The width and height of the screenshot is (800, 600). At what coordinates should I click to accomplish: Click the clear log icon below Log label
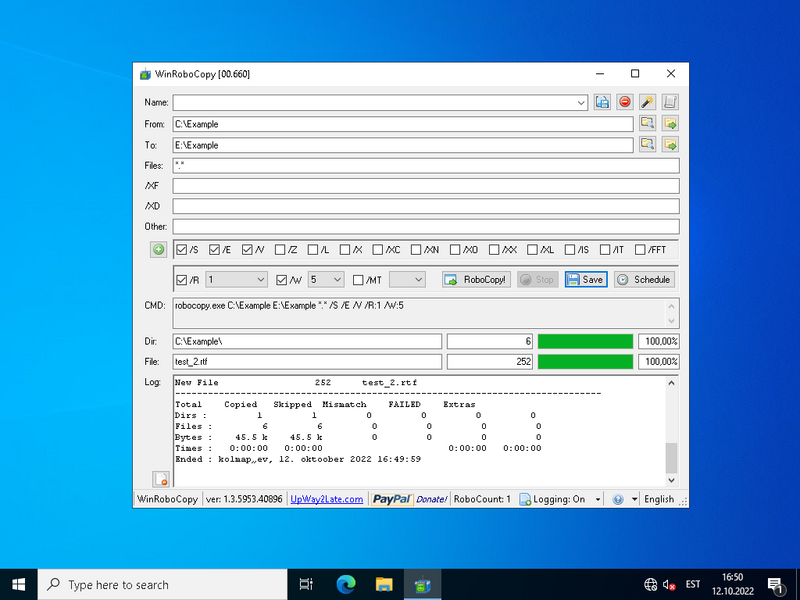(x=161, y=479)
